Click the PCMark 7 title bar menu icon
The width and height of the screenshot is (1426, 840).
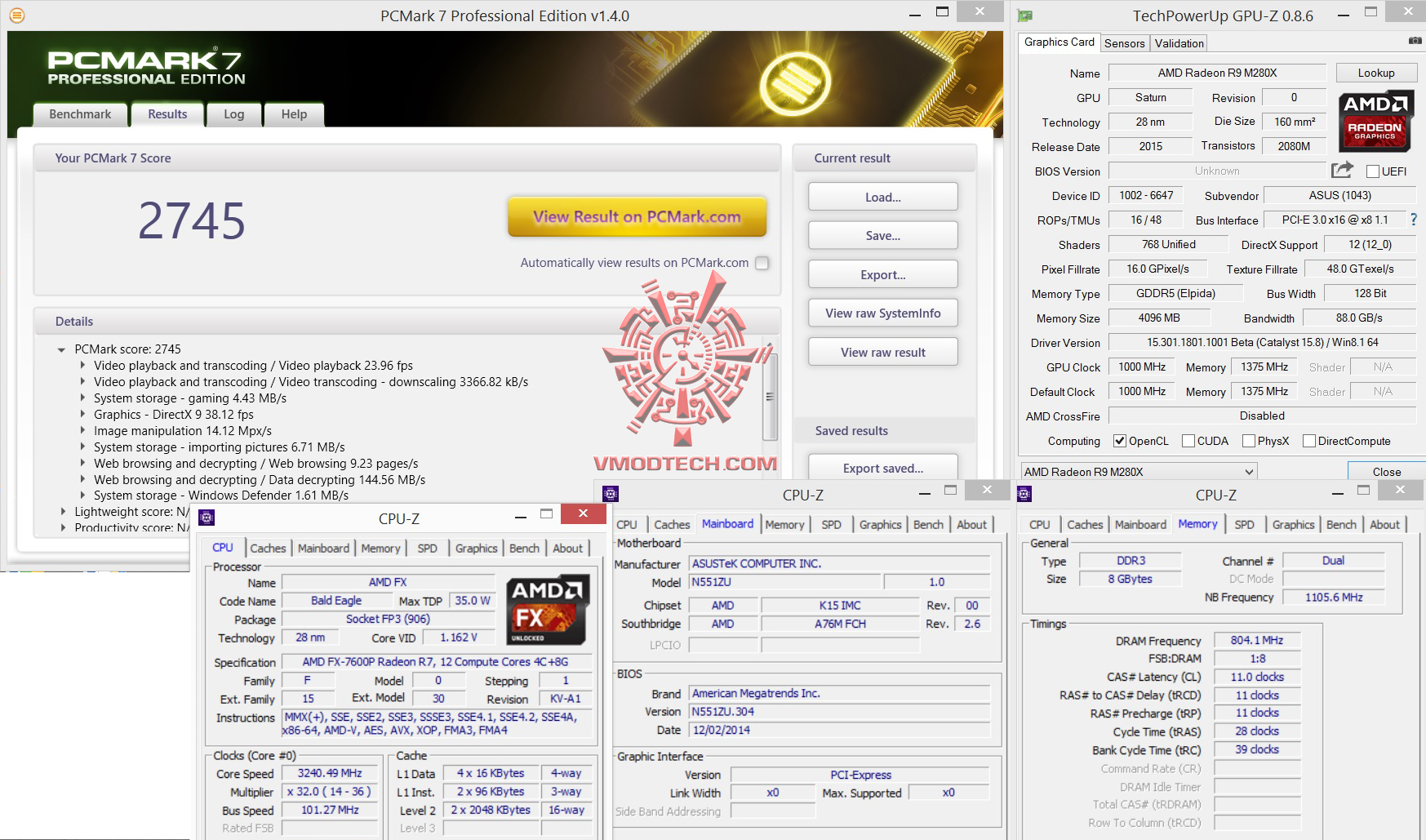point(17,16)
